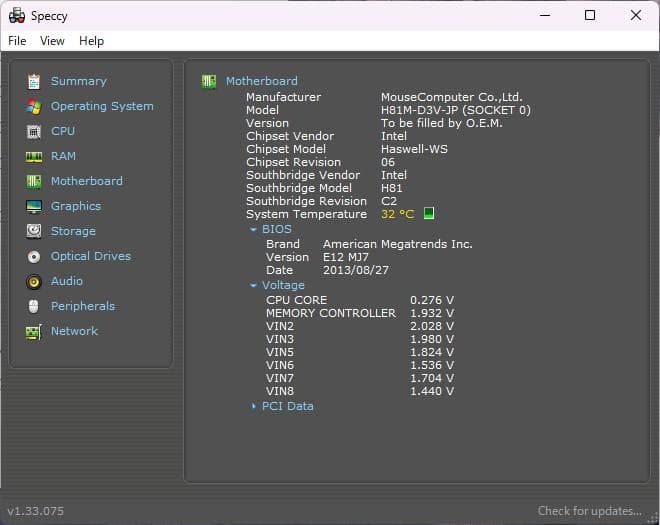
Task: Click the PCI Data heading label
Action: point(287,406)
